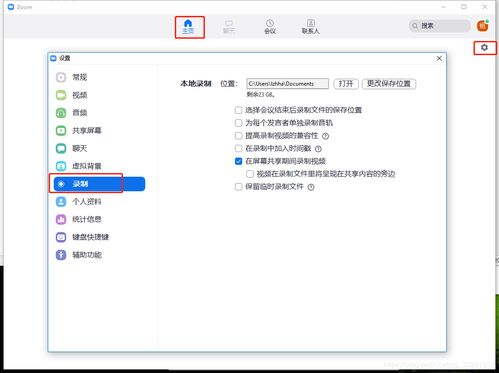Viewport: 499px width, 373px height.
Task: Select 共享屏幕 share screen icon
Action: coord(61,130)
